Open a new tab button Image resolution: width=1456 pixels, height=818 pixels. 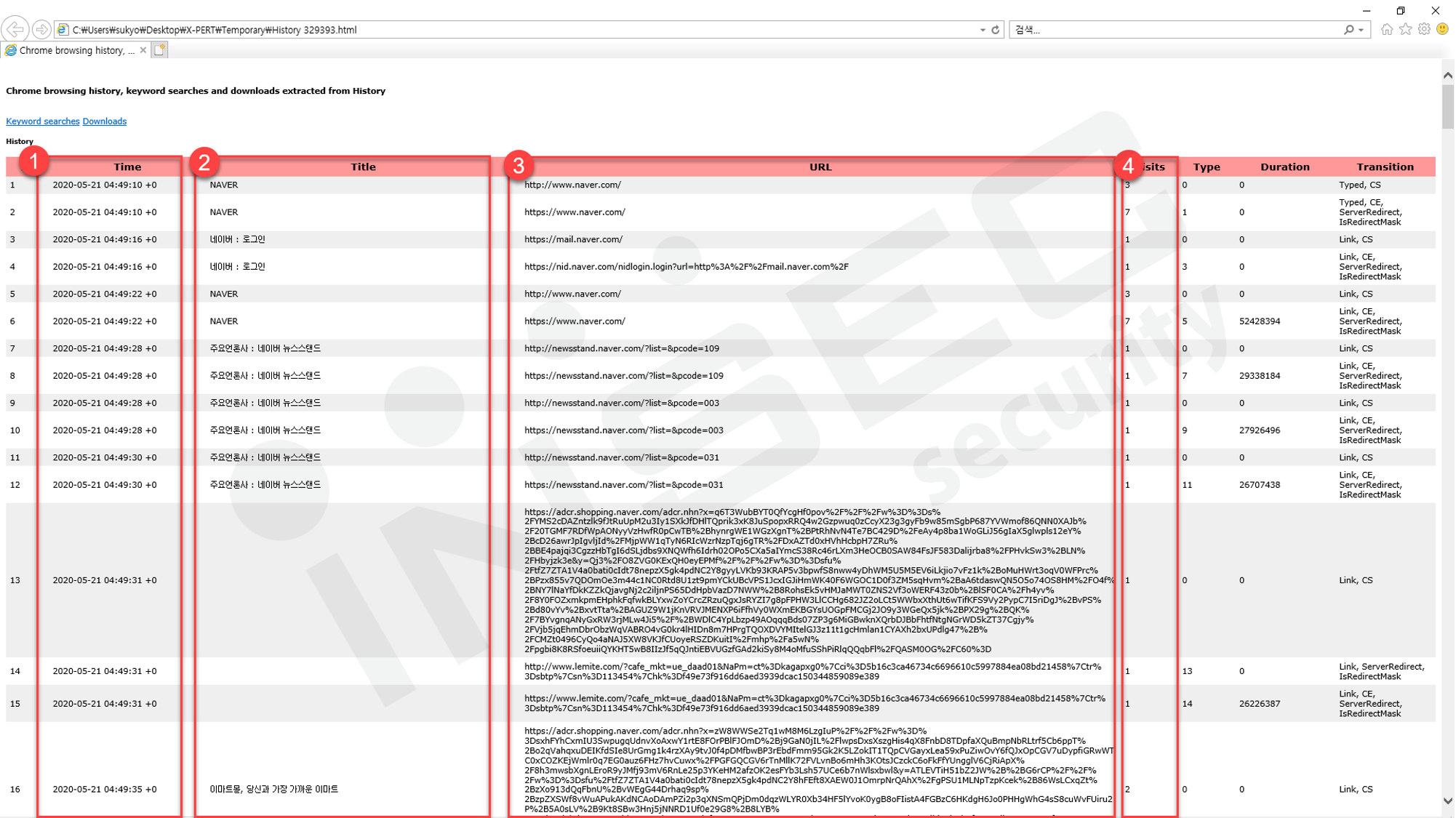[x=160, y=50]
